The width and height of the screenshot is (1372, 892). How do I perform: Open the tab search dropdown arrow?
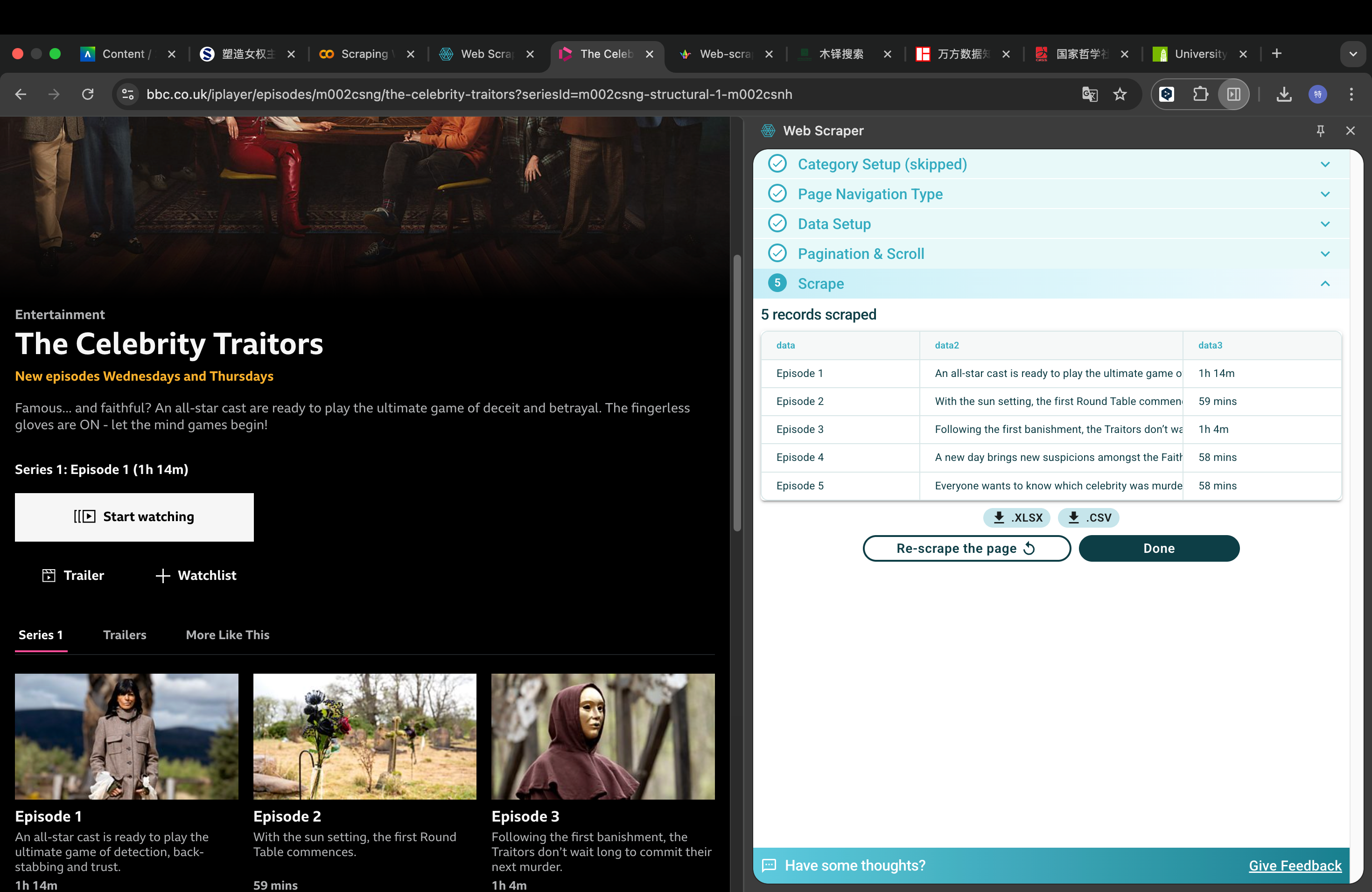pyautogui.click(x=1352, y=54)
